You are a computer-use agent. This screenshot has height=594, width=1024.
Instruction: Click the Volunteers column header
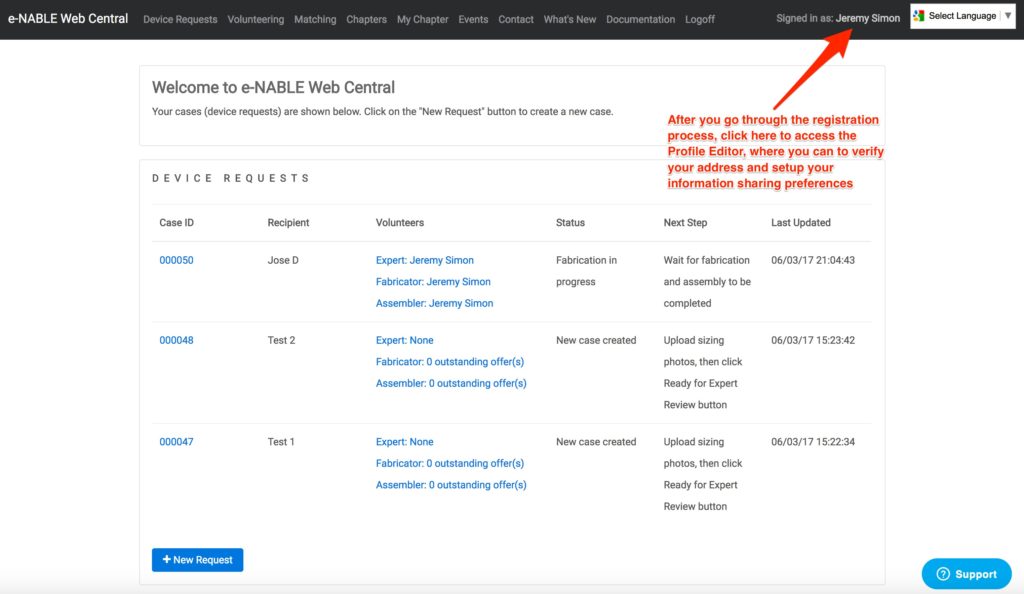click(400, 223)
